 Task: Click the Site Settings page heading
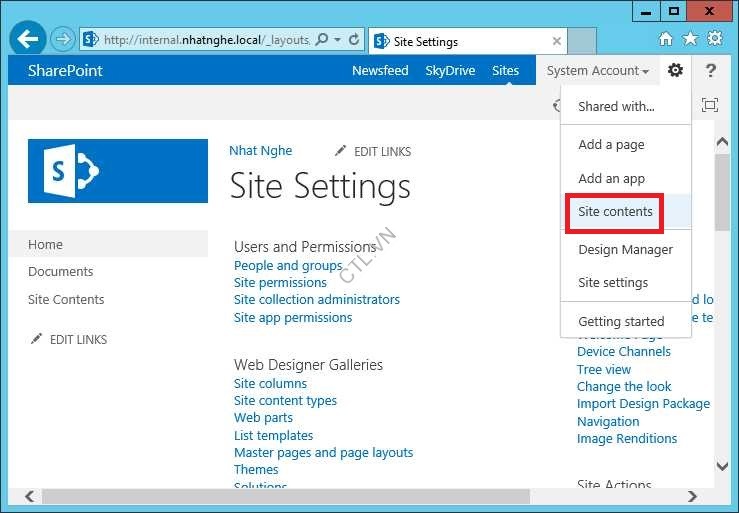[320, 186]
